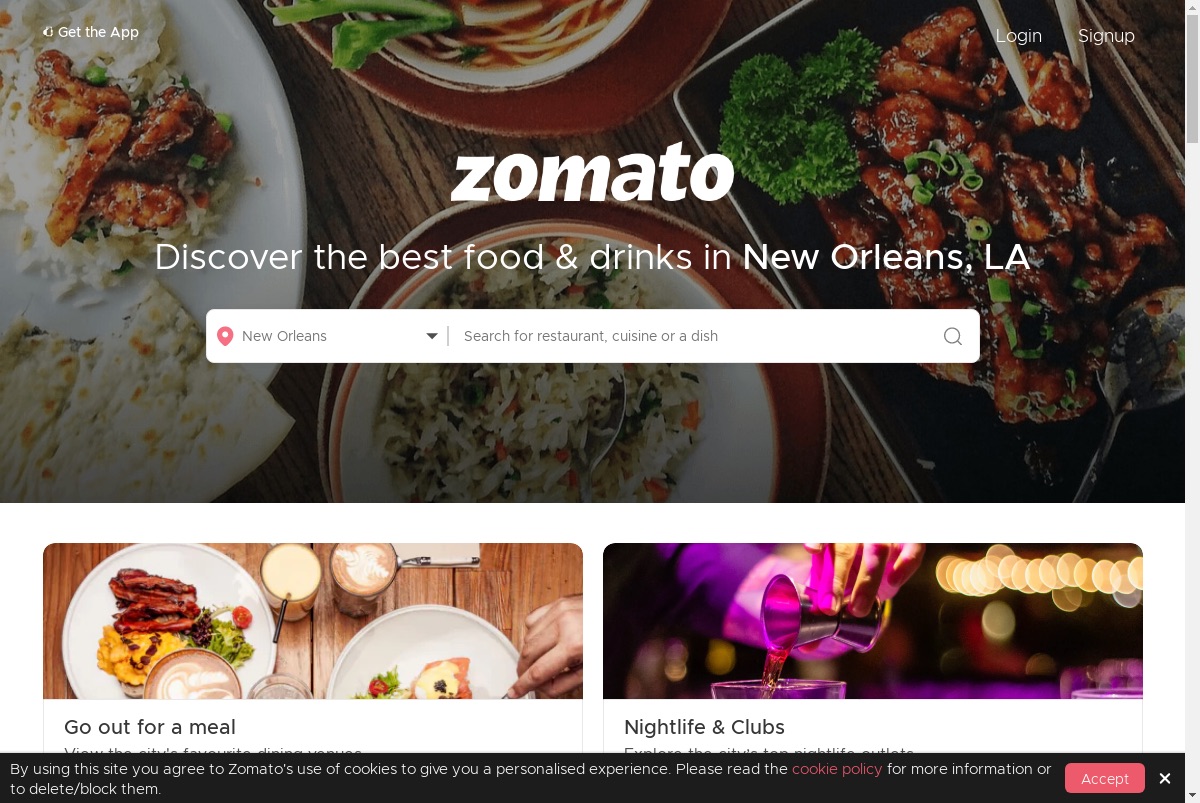This screenshot has width=1200, height=803.
Task: Open the Nightlife & Clubs cocktail photo
Action: click(x=873, y=621)
